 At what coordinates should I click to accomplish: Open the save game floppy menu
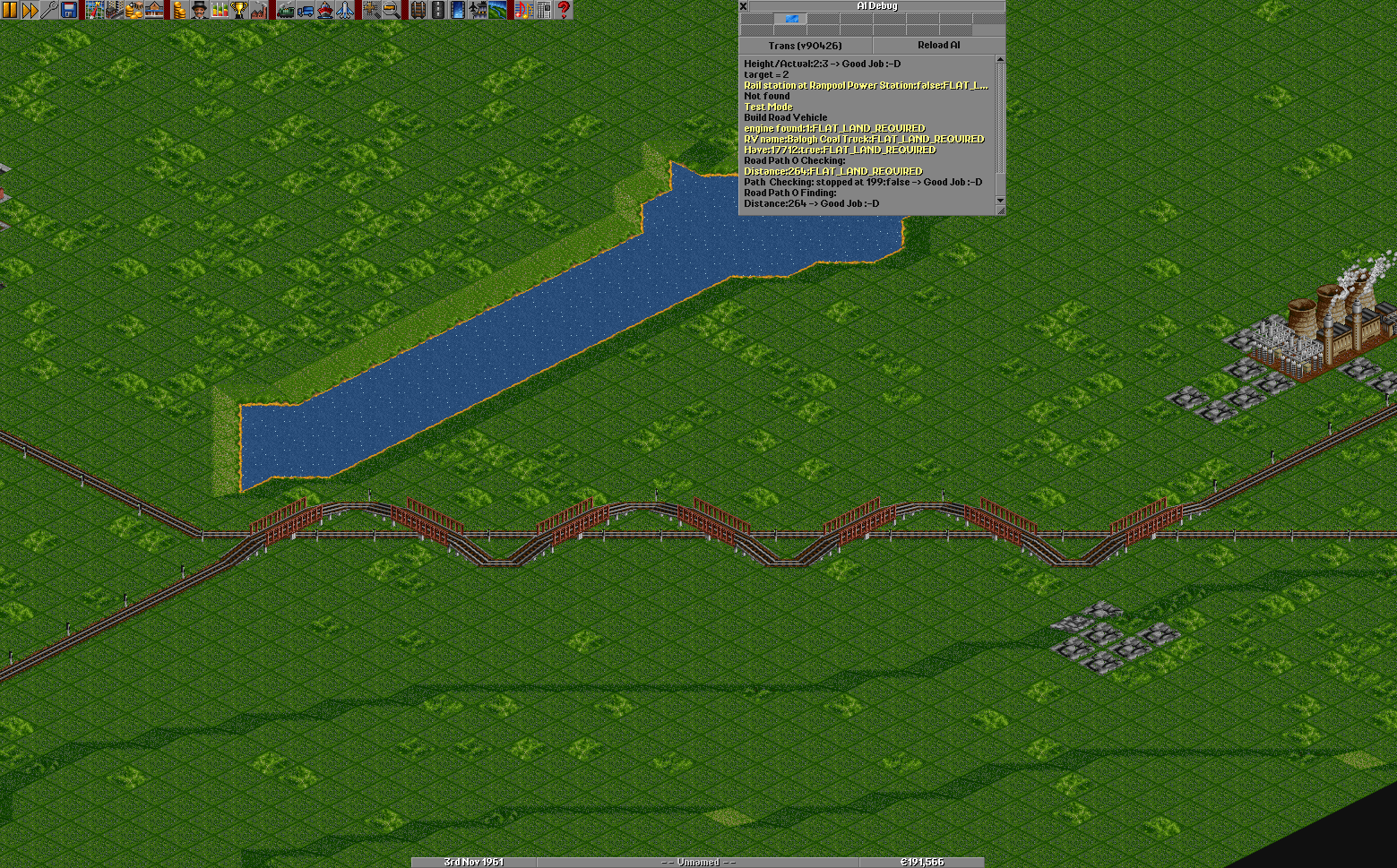69,10
